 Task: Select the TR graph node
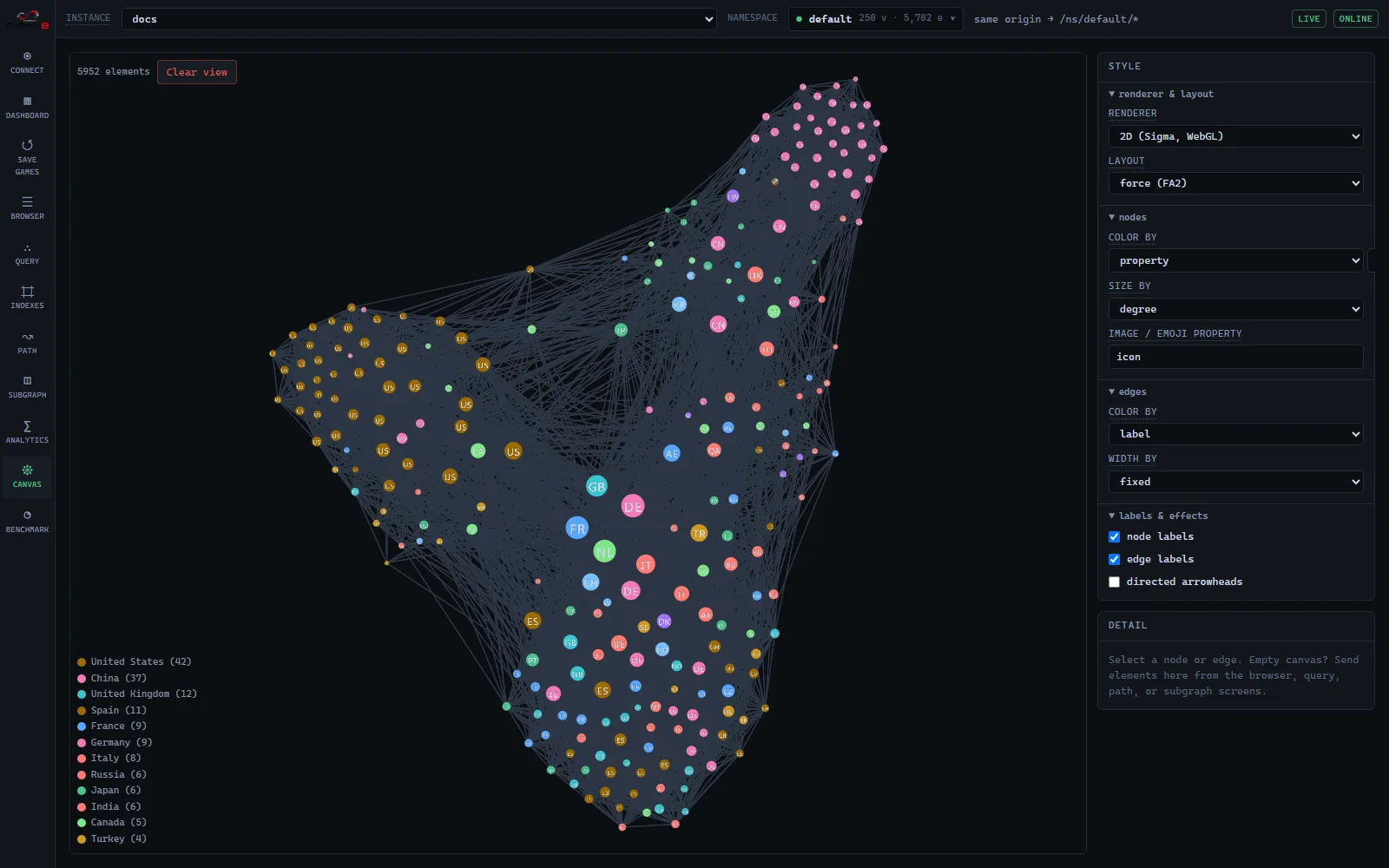(x=699, y=533)
